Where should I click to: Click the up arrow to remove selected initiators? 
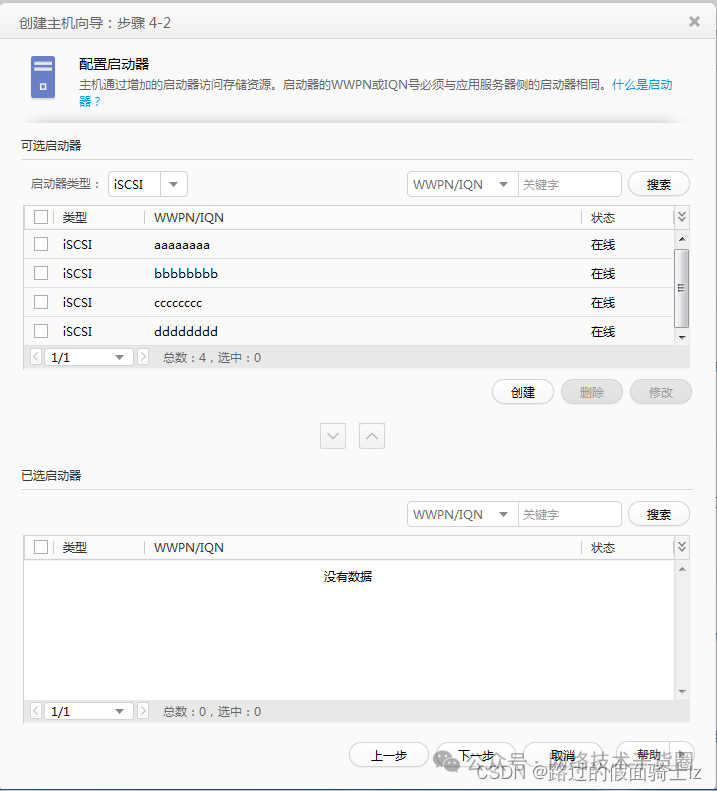click(372, 436)
